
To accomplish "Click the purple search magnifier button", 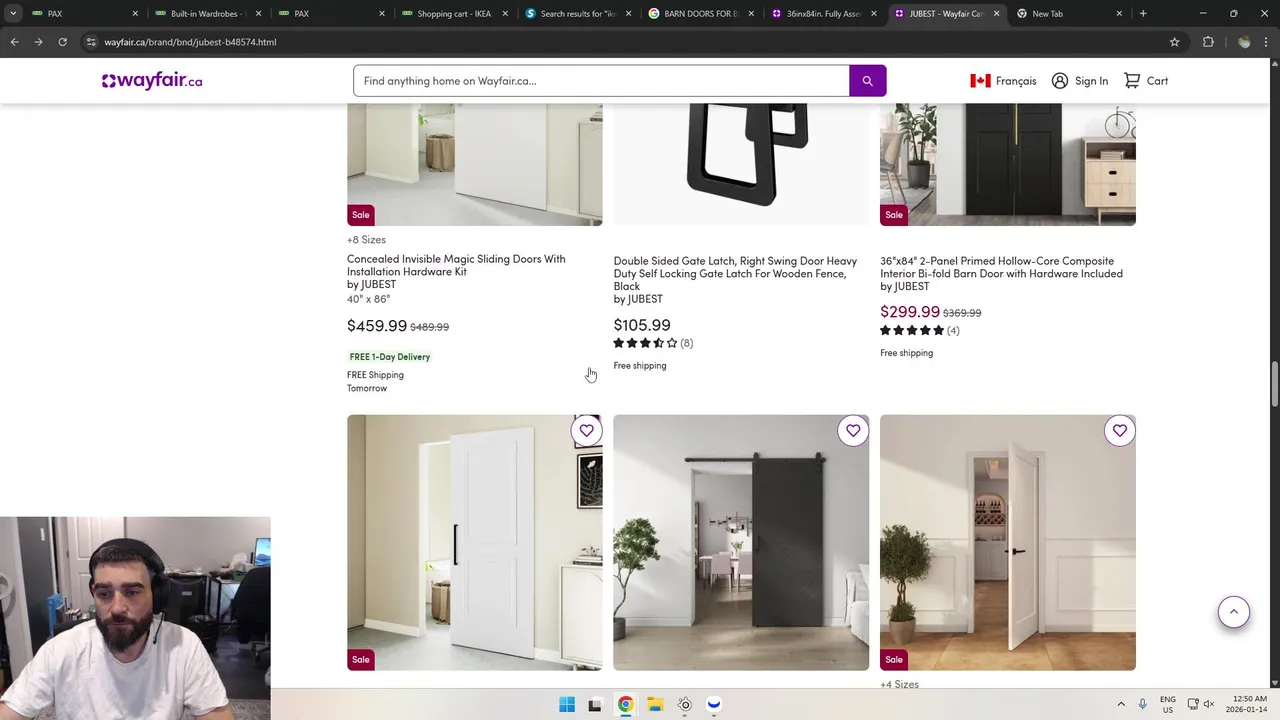I will click(x=867, y=81).
